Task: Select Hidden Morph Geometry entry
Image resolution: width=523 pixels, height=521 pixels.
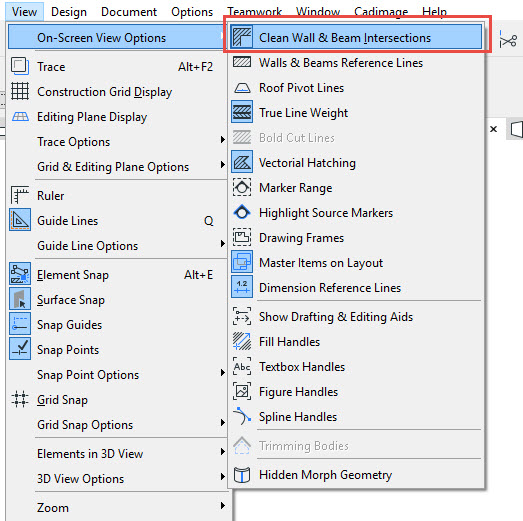Action: (356, 475)
